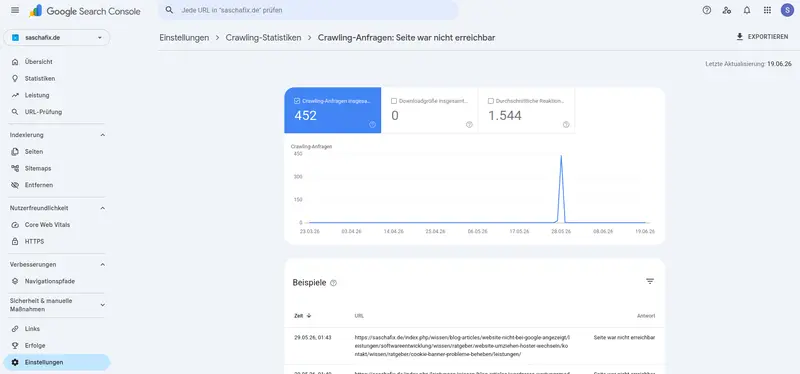Open the users and permissions icon
This screenshot has width=800, height=374.
(x=727, y=10)
